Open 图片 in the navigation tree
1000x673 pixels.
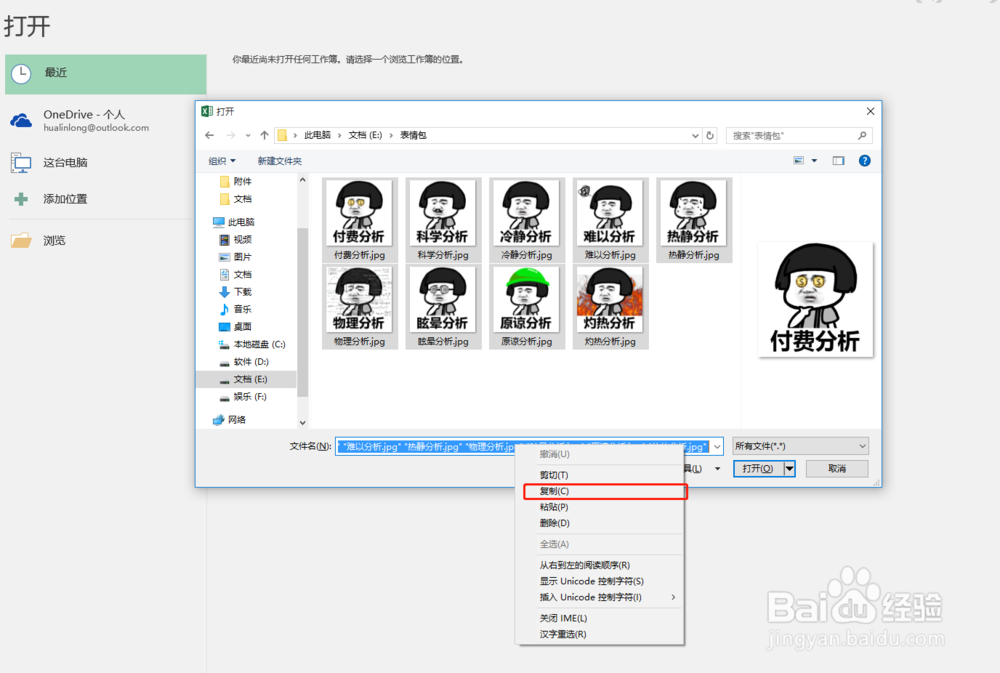click(235, 257)
